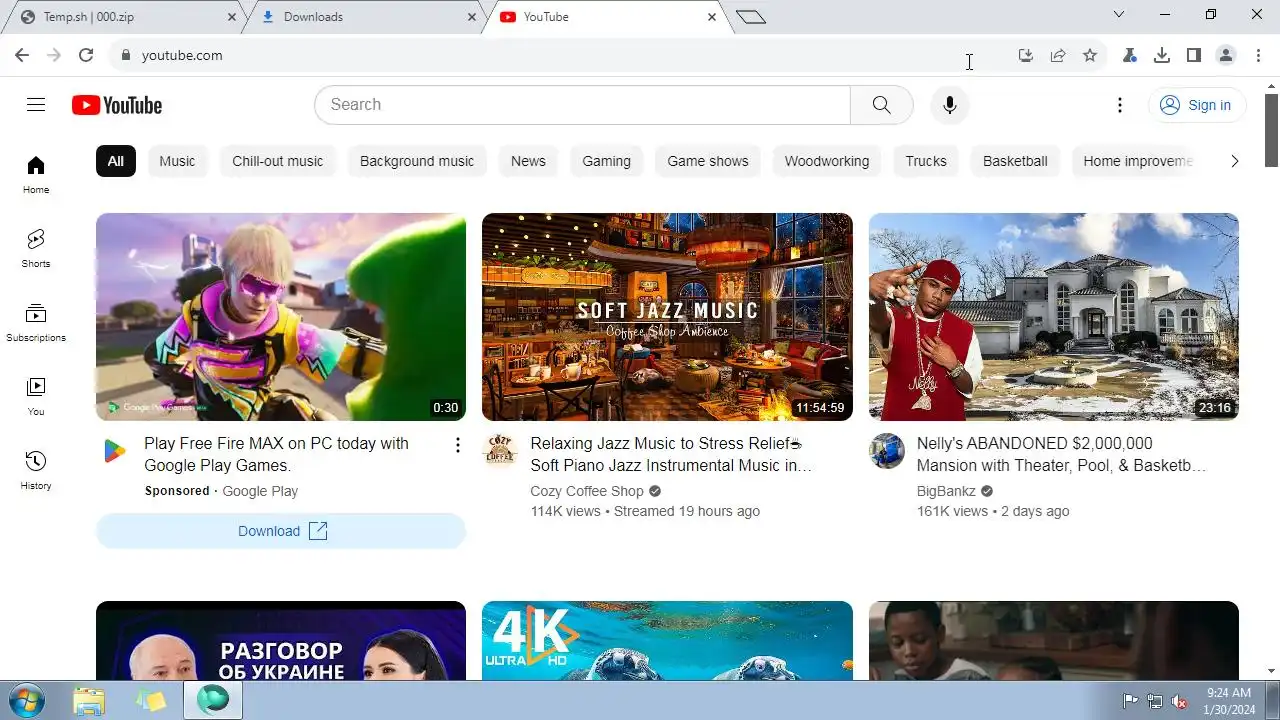This screenshot has height=720, width=1280.
Task: Bookmark this page with the star icon
Action: pyautogui.click(x=1090, y=55)
